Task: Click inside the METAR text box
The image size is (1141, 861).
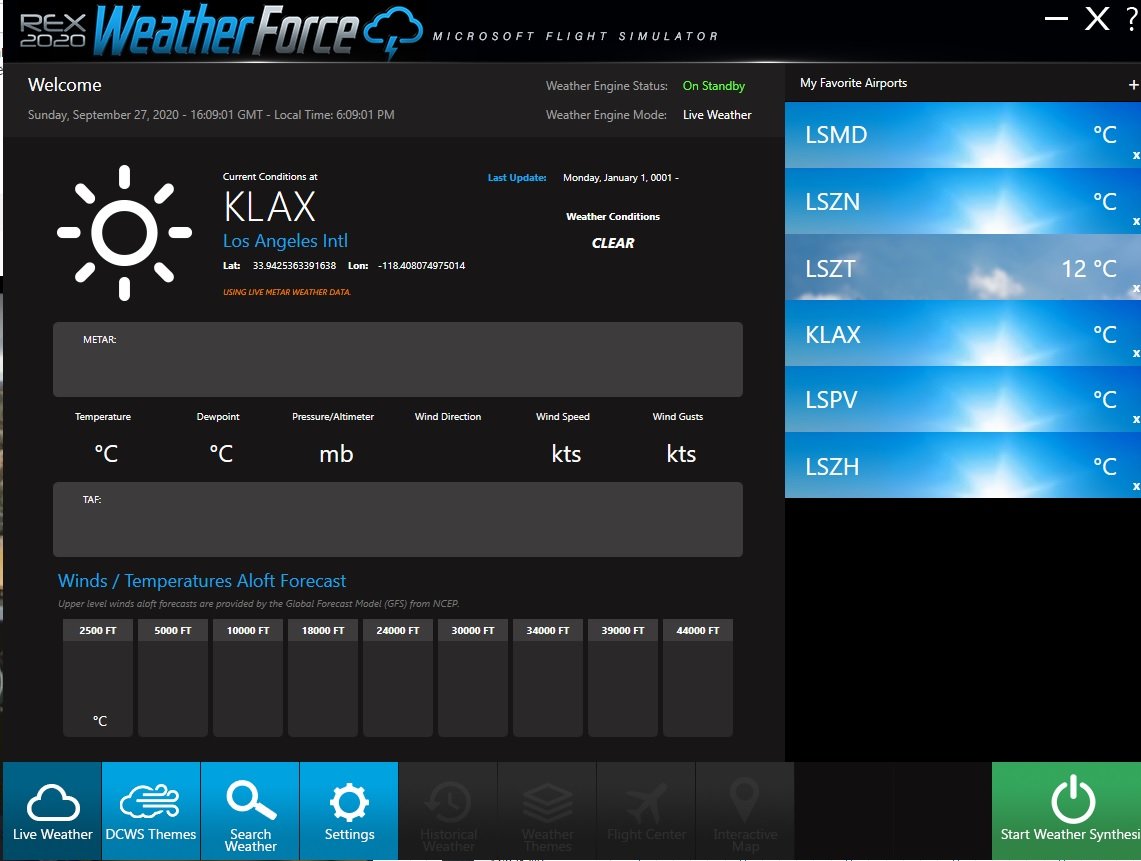Action: (x=397, y=360)
